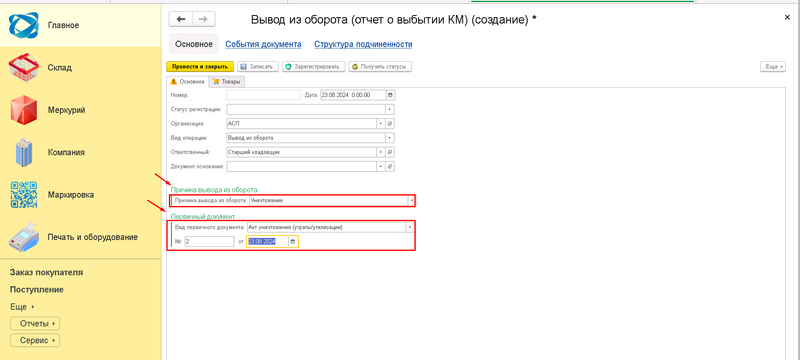The image size is (800, 360).
Task: Click the Причина field showing Уничтожение
Action: coord(329,201)
